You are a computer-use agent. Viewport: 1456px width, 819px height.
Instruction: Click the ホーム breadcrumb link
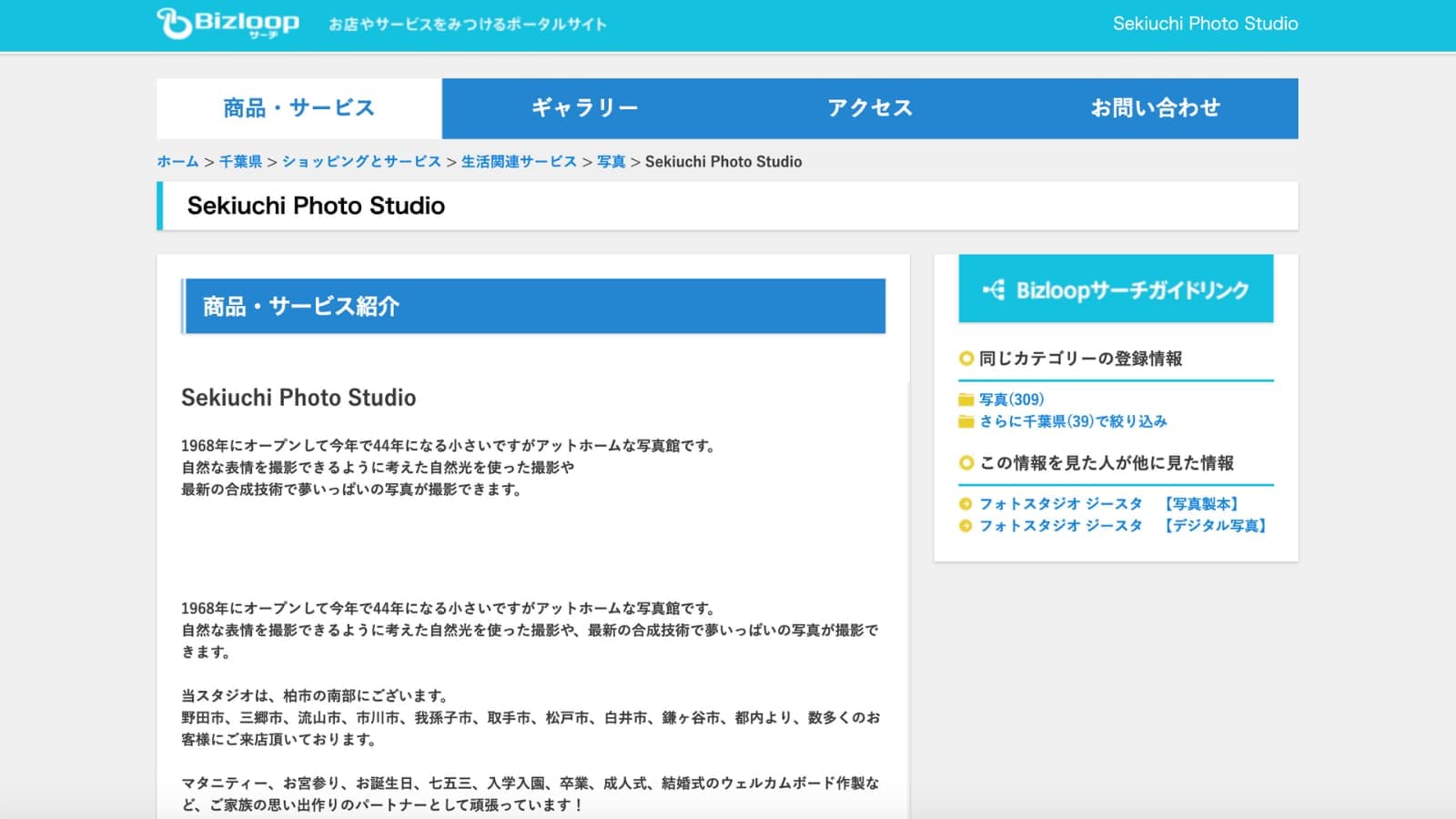[177, 161]
